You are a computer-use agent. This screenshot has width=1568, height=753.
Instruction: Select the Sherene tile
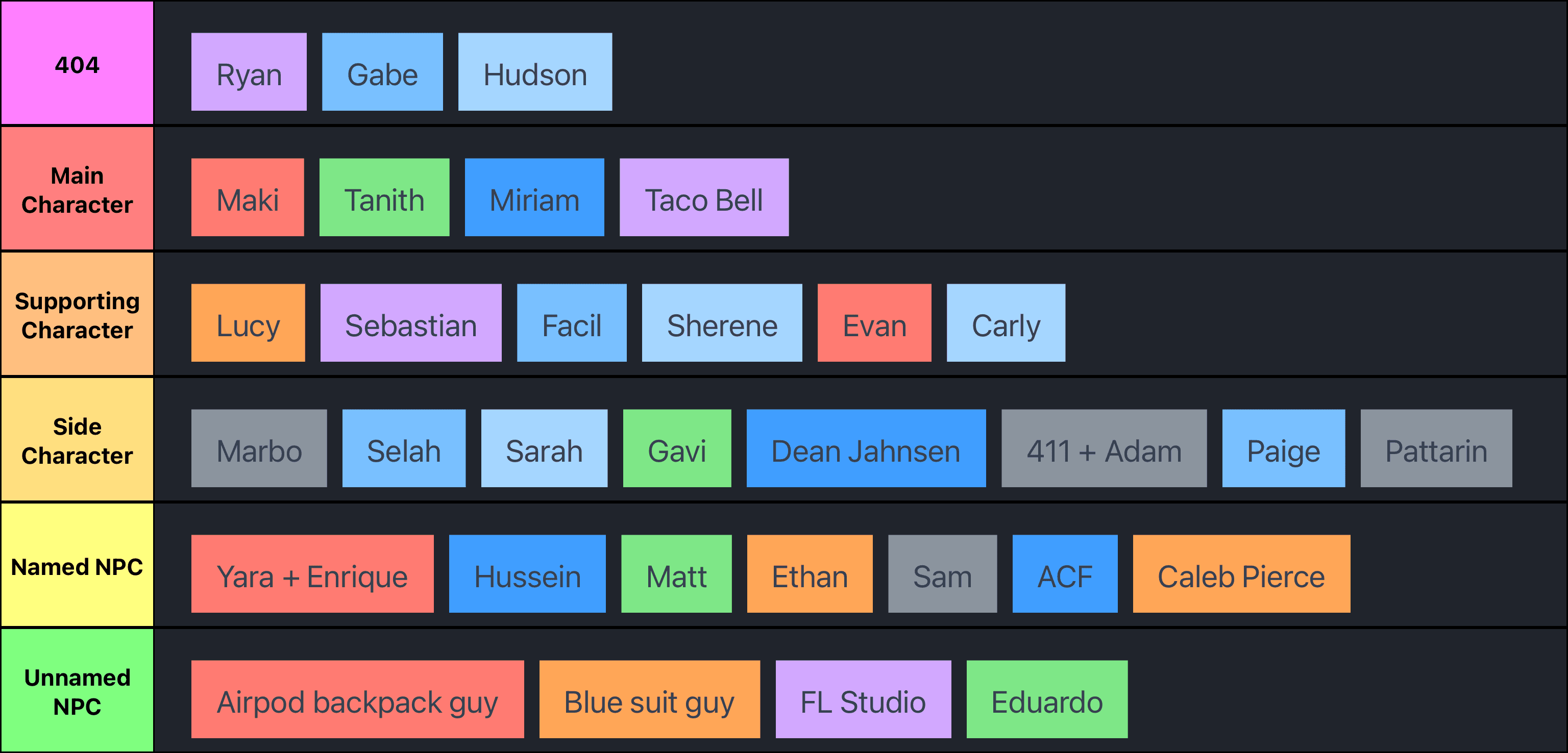[x=721, y=322]
